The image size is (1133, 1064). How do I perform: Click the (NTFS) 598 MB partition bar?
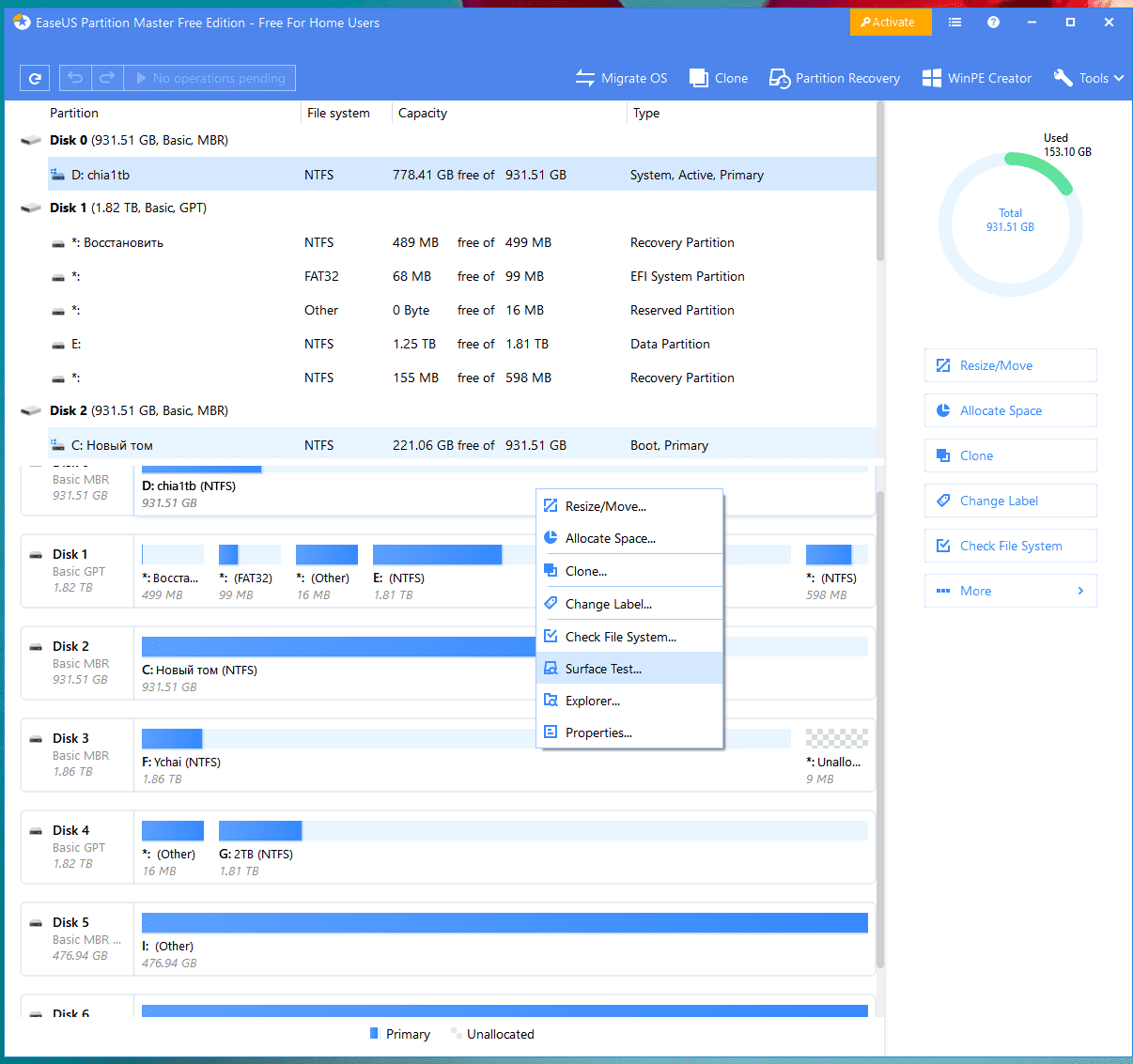pyautogui.click(x=837, y=554)
